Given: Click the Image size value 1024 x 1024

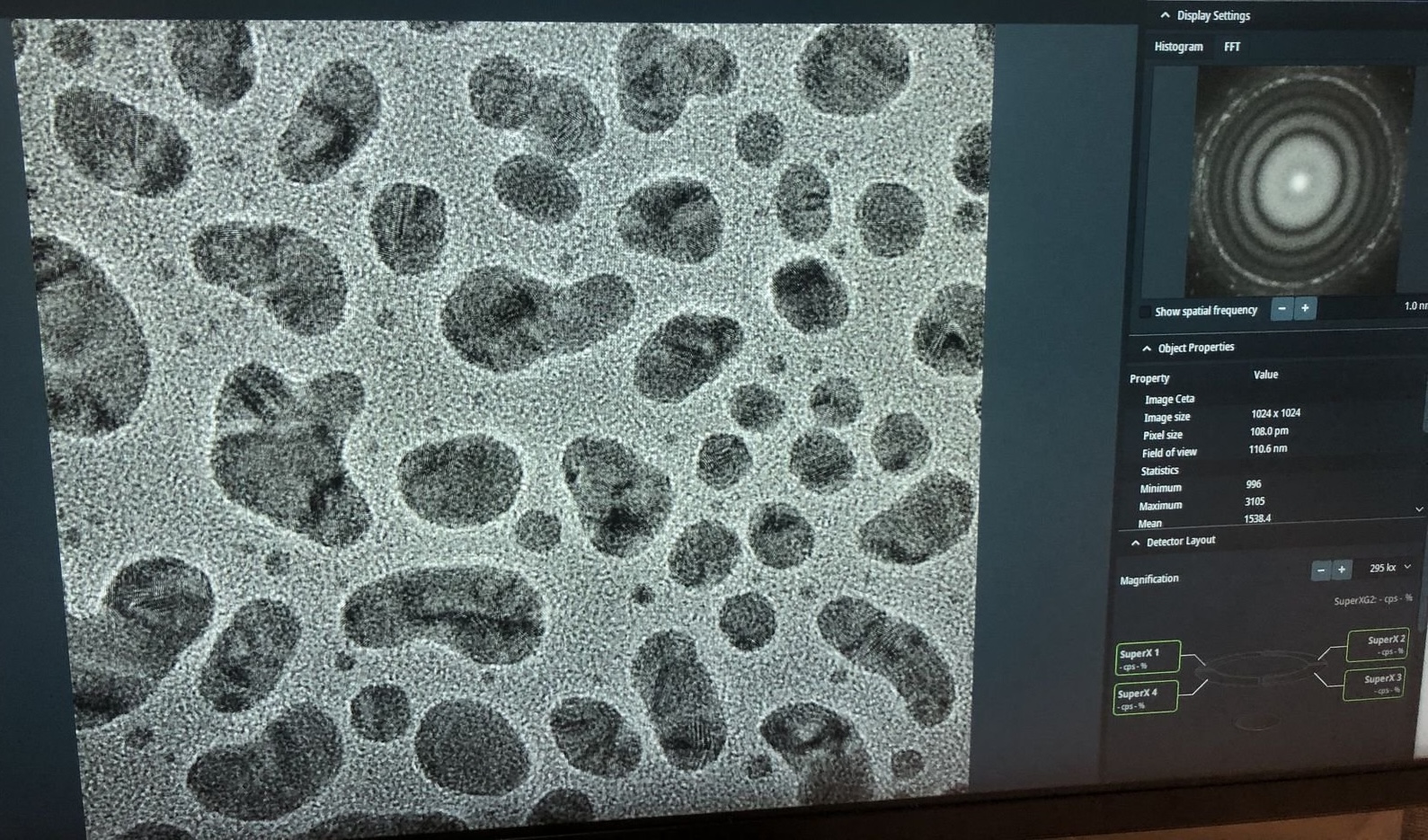Looking at the screenshot, I should [1275, 413].
